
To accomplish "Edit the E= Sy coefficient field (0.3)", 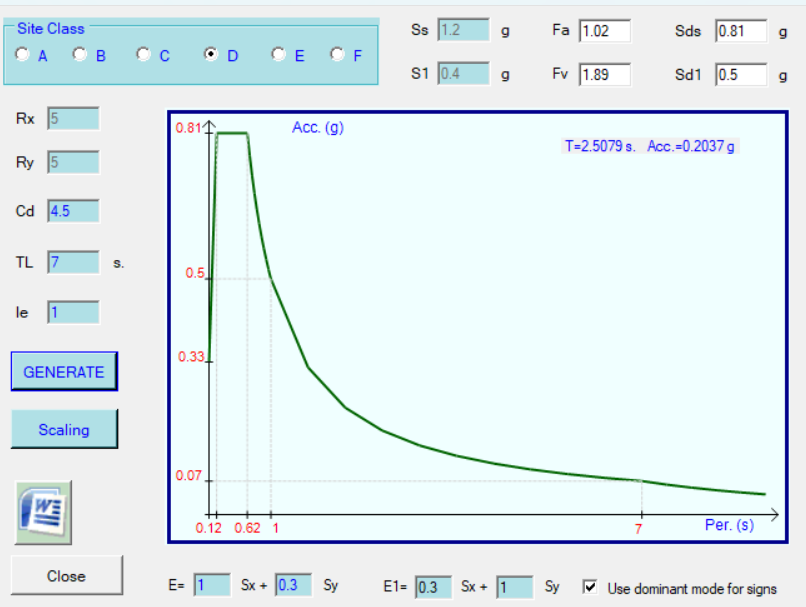I will [293, 585].
